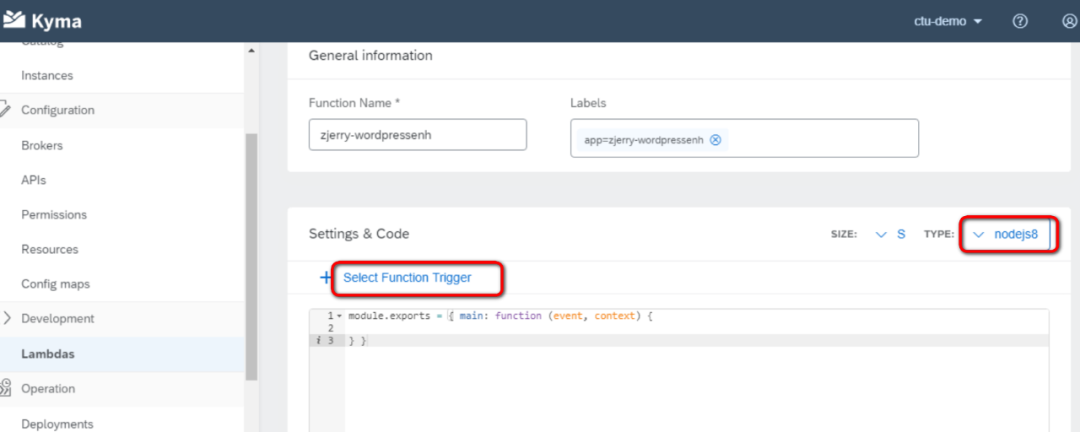Open Deployments in the sidebar
The height and width of the screenshot is (432, 1080).
click(56, 423)
